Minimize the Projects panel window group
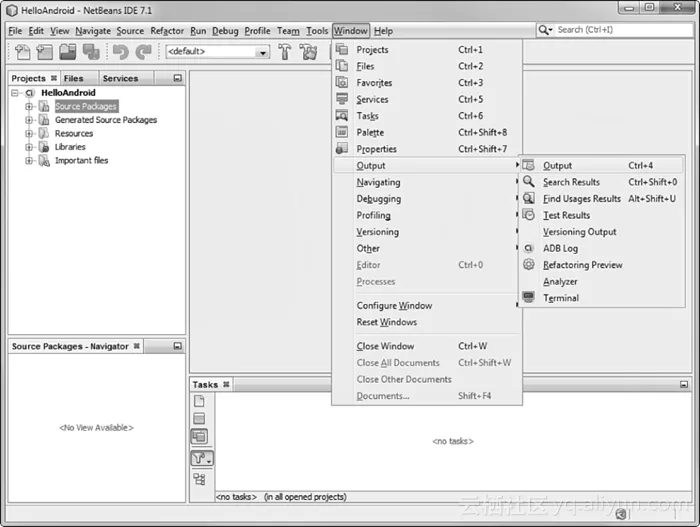Image resolution: width=700 pixels, height=527 pixels. 177,78
